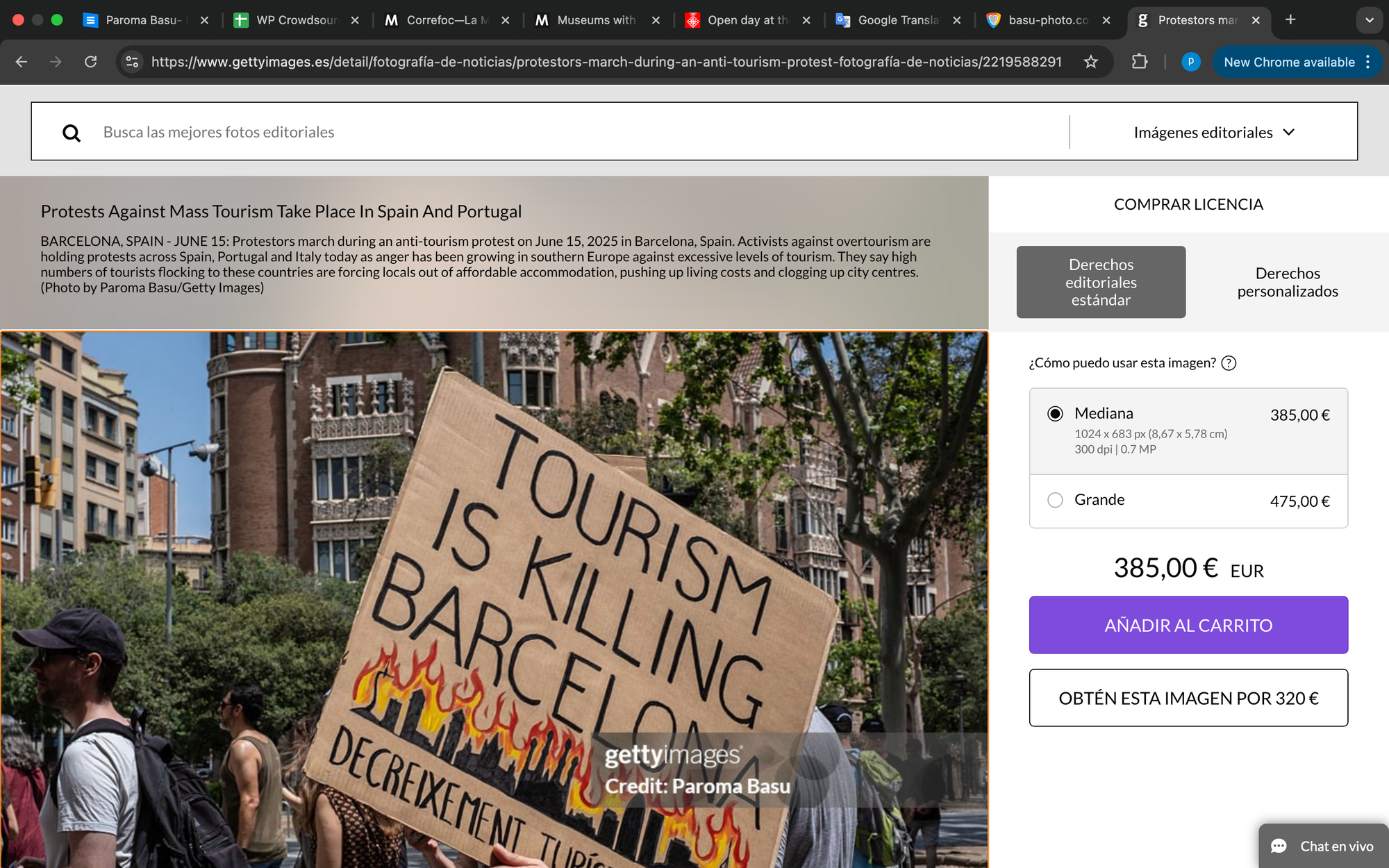The image size is (1389, 868).
Task: Bookmark this page with the star icon
Action: tap(1090, 62)
